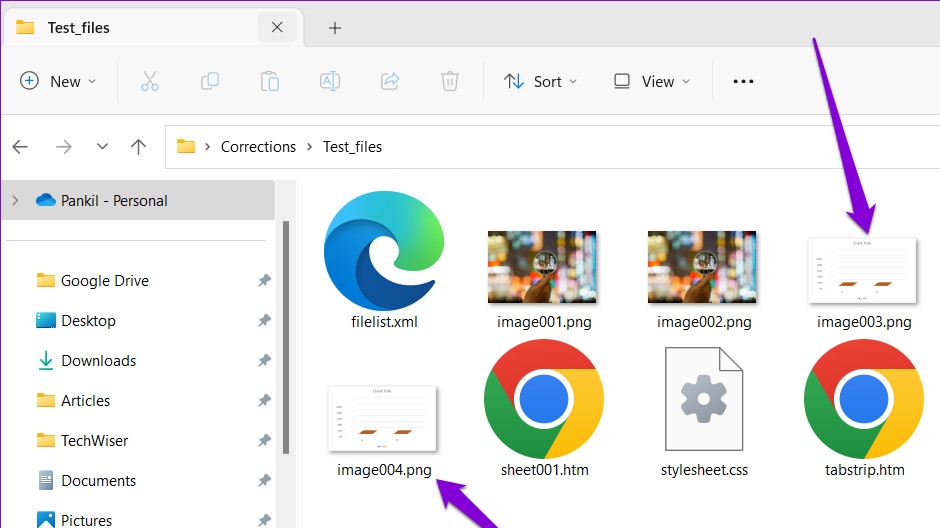Viewport: 940px width, 528px height.
Task: Click the Share icon in toolbar
Action: [x=390, y=81]
